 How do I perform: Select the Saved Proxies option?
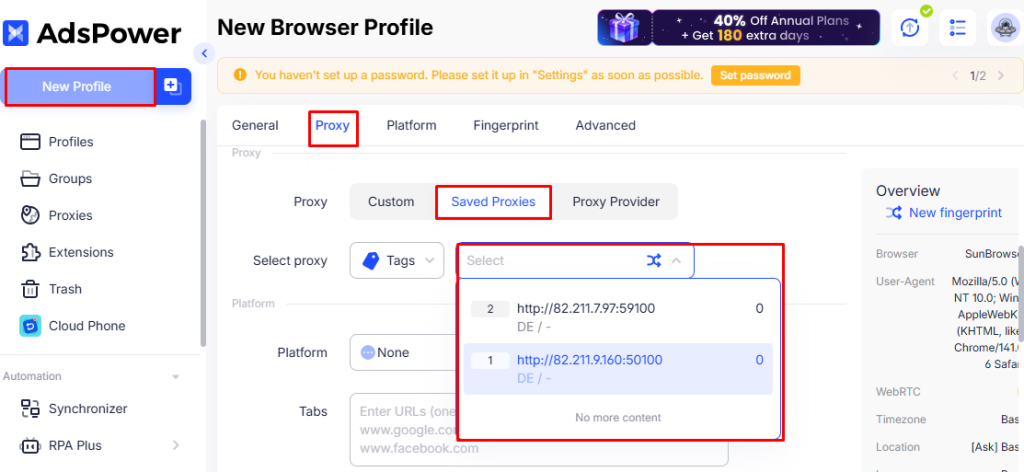(493, 202)
